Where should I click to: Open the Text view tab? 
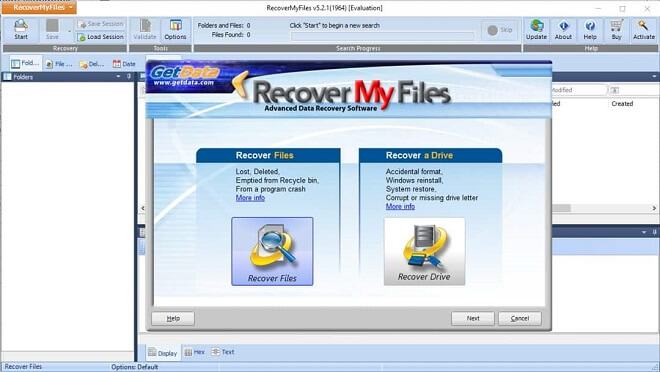(x=223, y=352)
